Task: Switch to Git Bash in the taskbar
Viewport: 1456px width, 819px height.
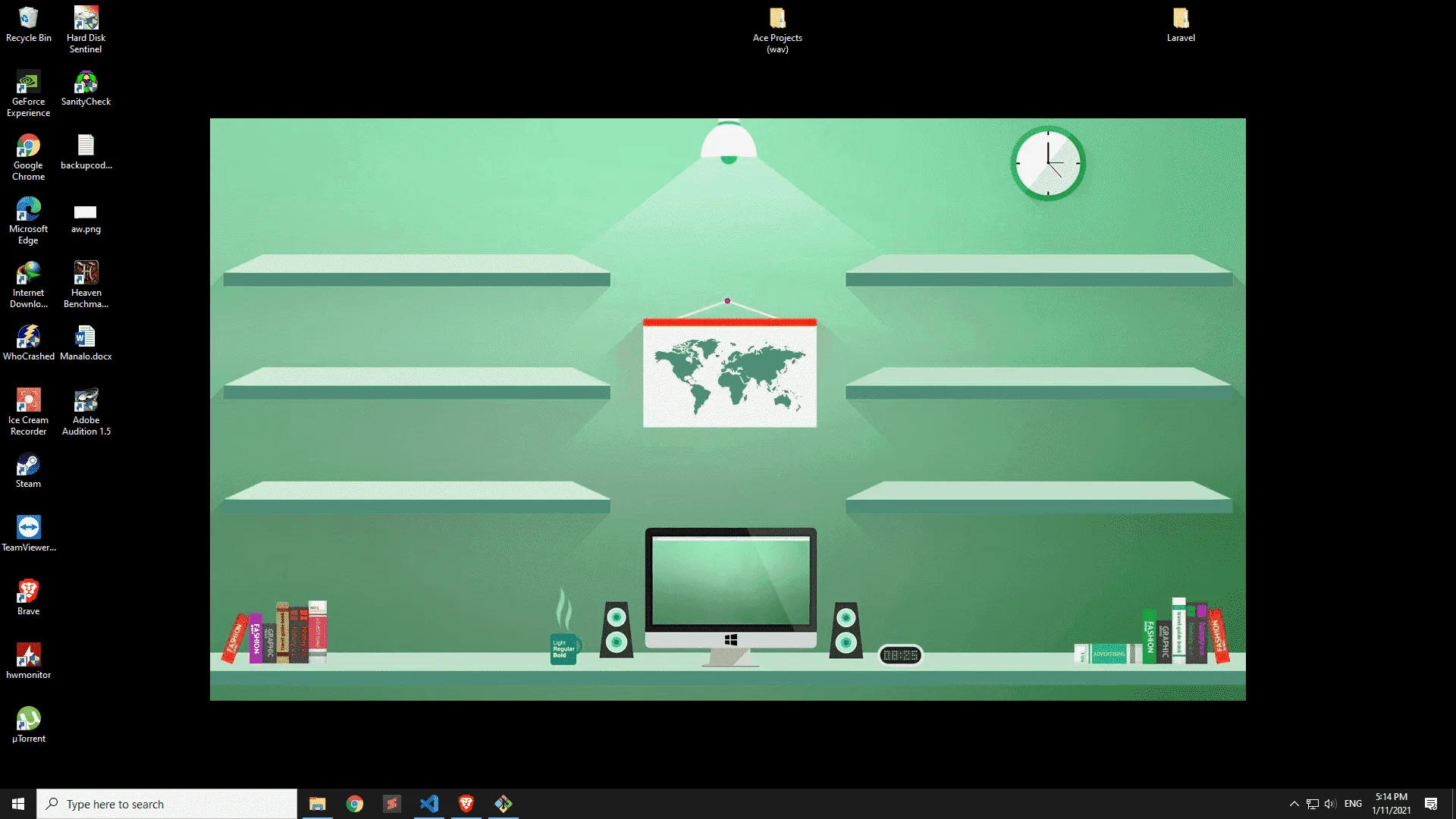Action: 503,804
